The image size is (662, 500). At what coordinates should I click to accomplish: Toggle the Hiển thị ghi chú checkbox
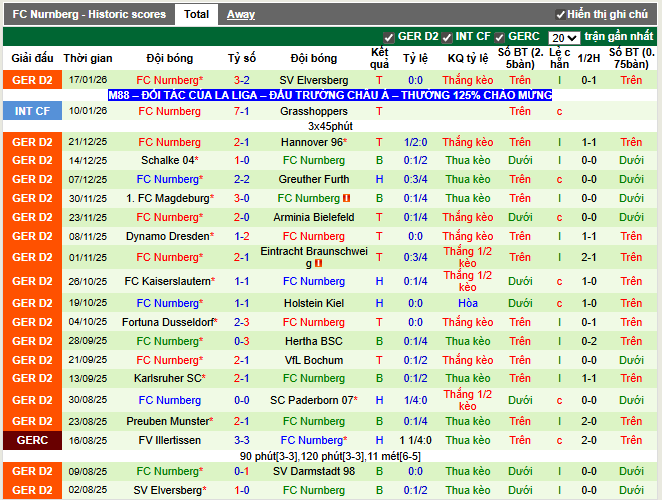560,15
